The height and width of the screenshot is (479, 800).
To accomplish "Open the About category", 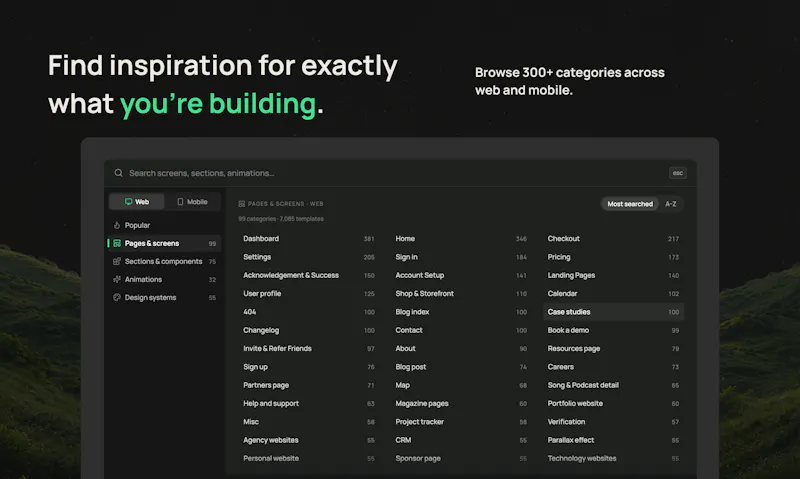I will coord(461,349).
